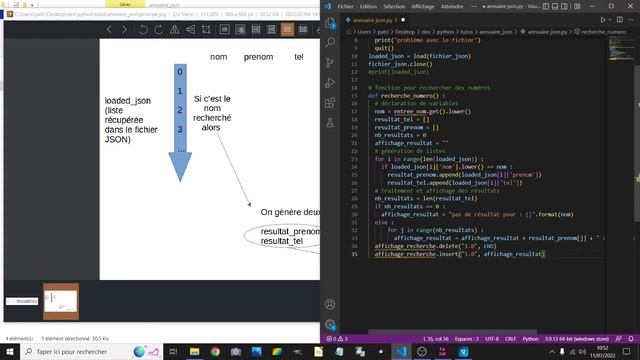Image resolution: width=640 pixels, height=360 pixels.
Task: Open the errors and warnings status item
Action: pyautogui.click(x=337, y=339)
